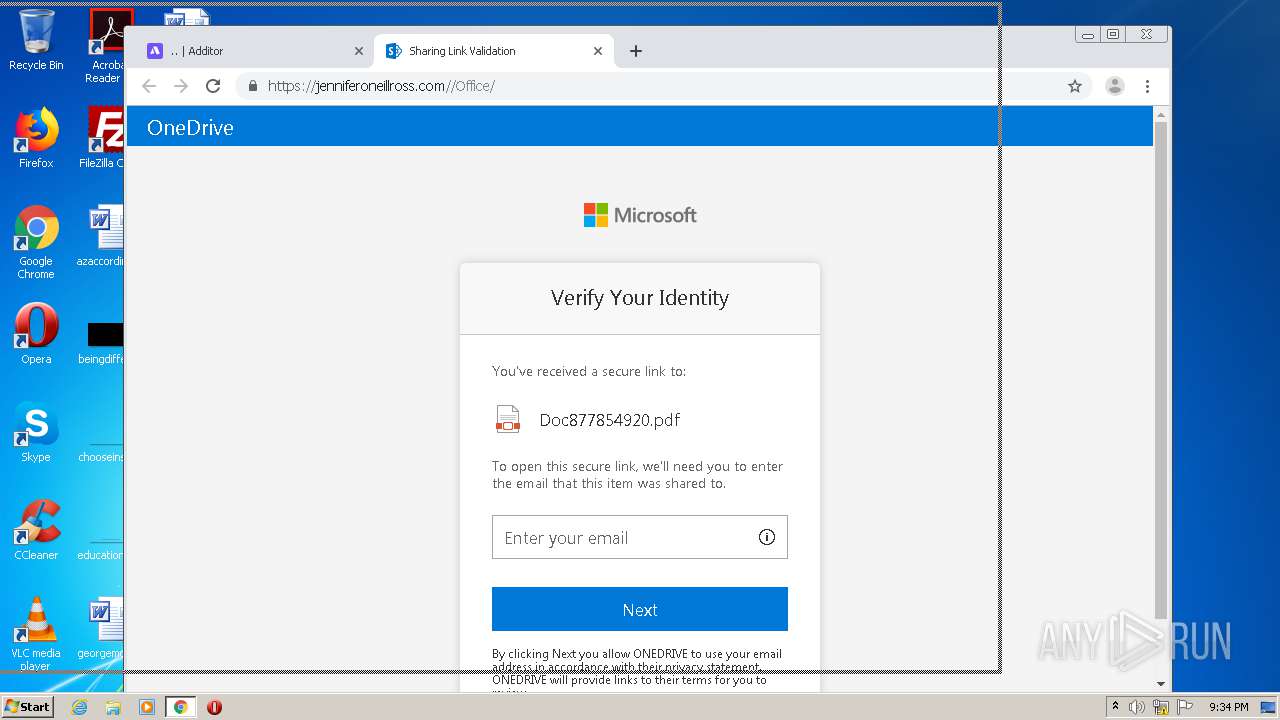
Task: Open the Windows Start menu
Action: [x=28, y=707]
